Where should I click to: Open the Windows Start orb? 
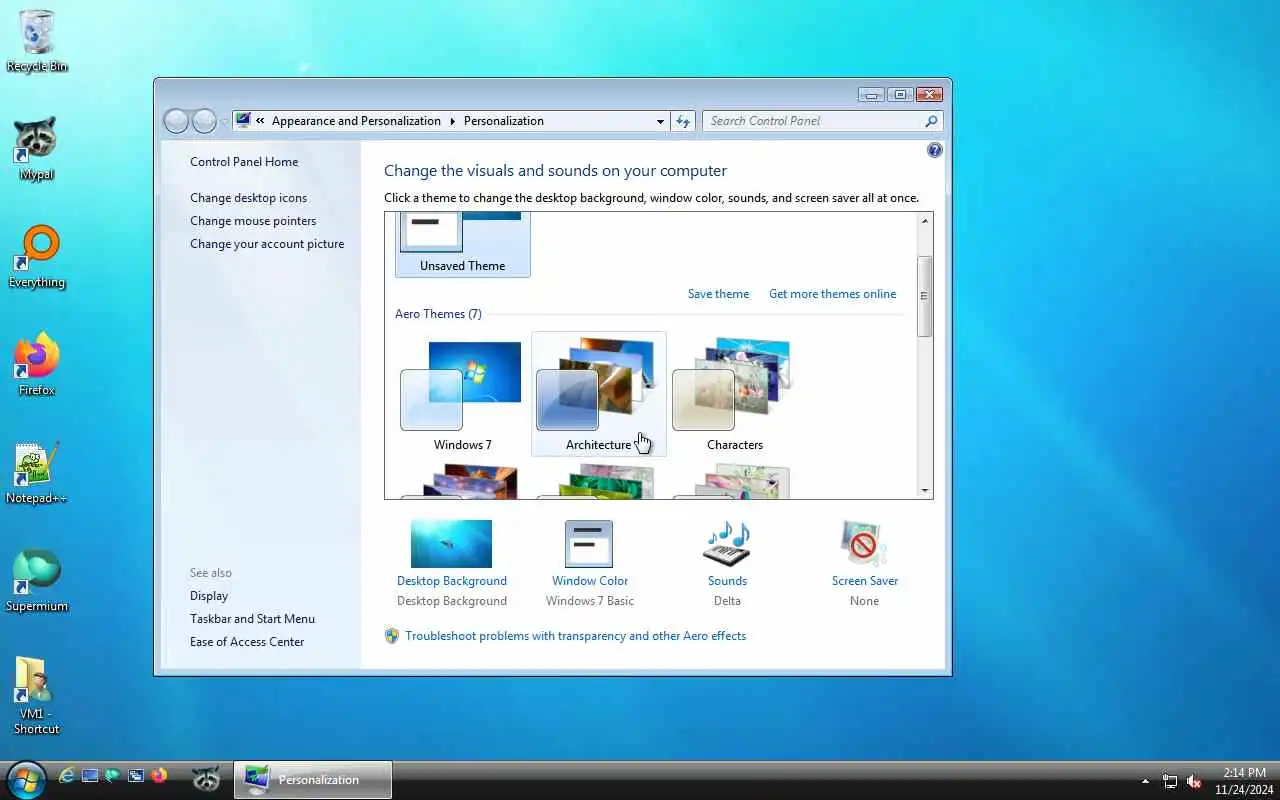[25, 779]
